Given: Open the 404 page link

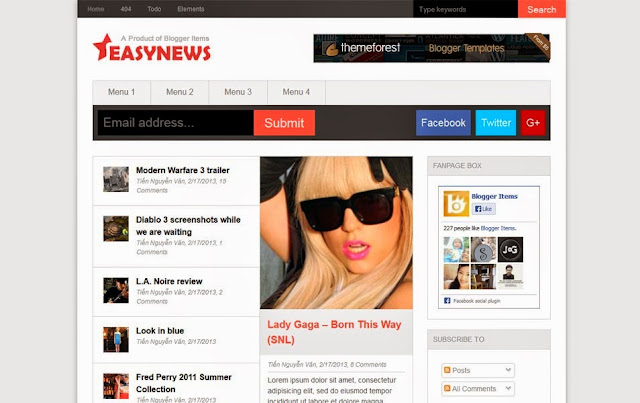Looking at the screenshot, I should [x=126, y=9].
